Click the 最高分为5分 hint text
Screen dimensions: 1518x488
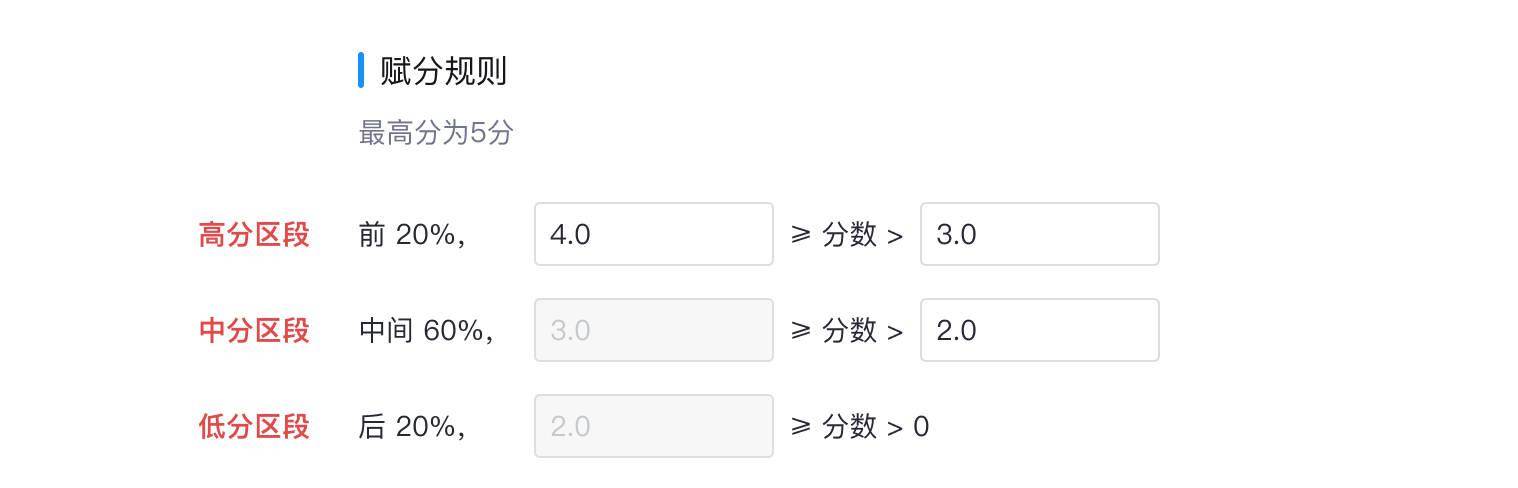coord(436,133)
